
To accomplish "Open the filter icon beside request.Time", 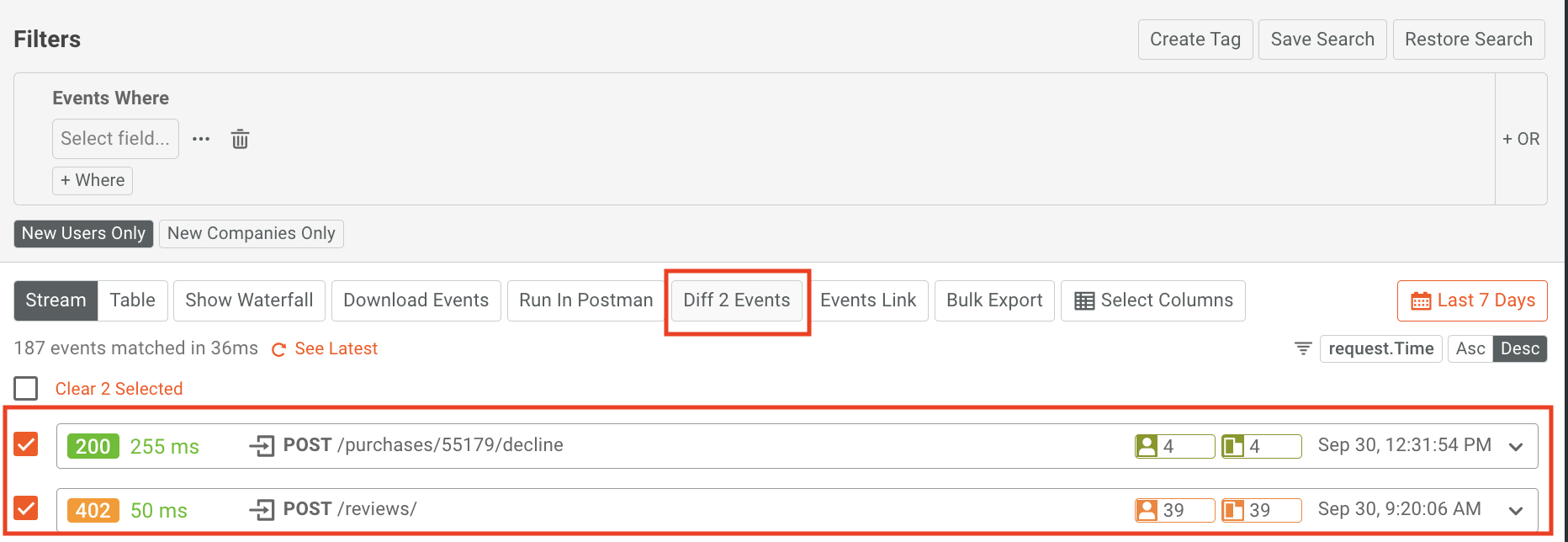I will [x=1302, y=348].
